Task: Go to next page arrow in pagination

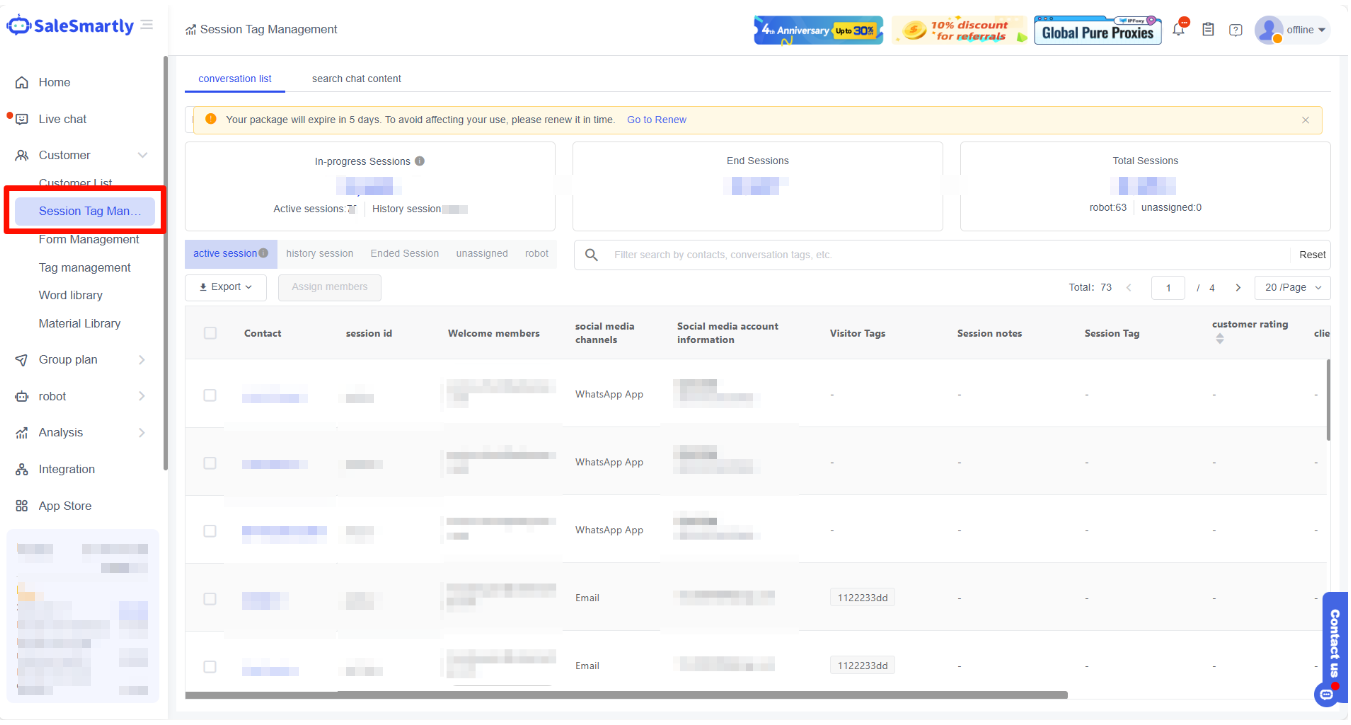Action: (x=1238, y=288)
